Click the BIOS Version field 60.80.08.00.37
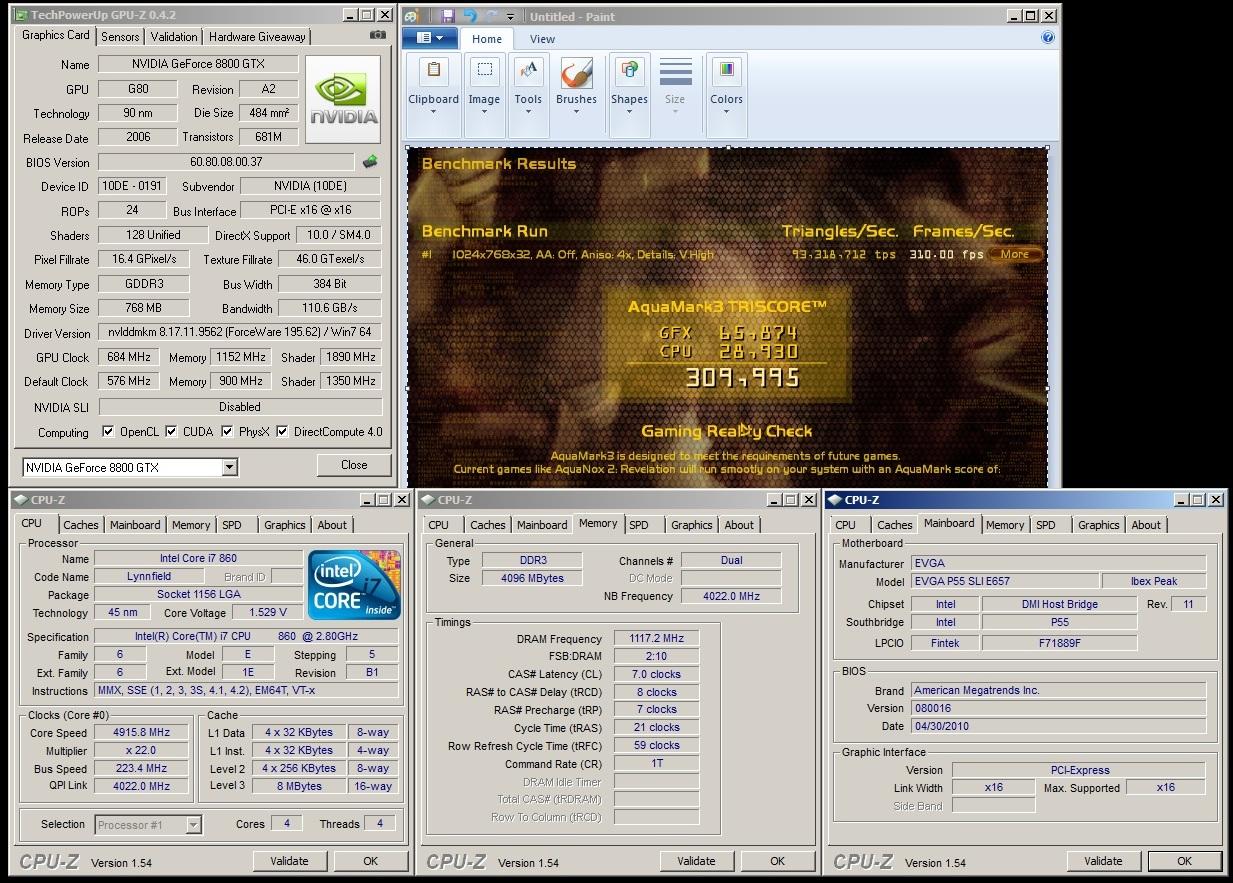The width and height of the screenshot is (1233, 883). coord(226,162)
